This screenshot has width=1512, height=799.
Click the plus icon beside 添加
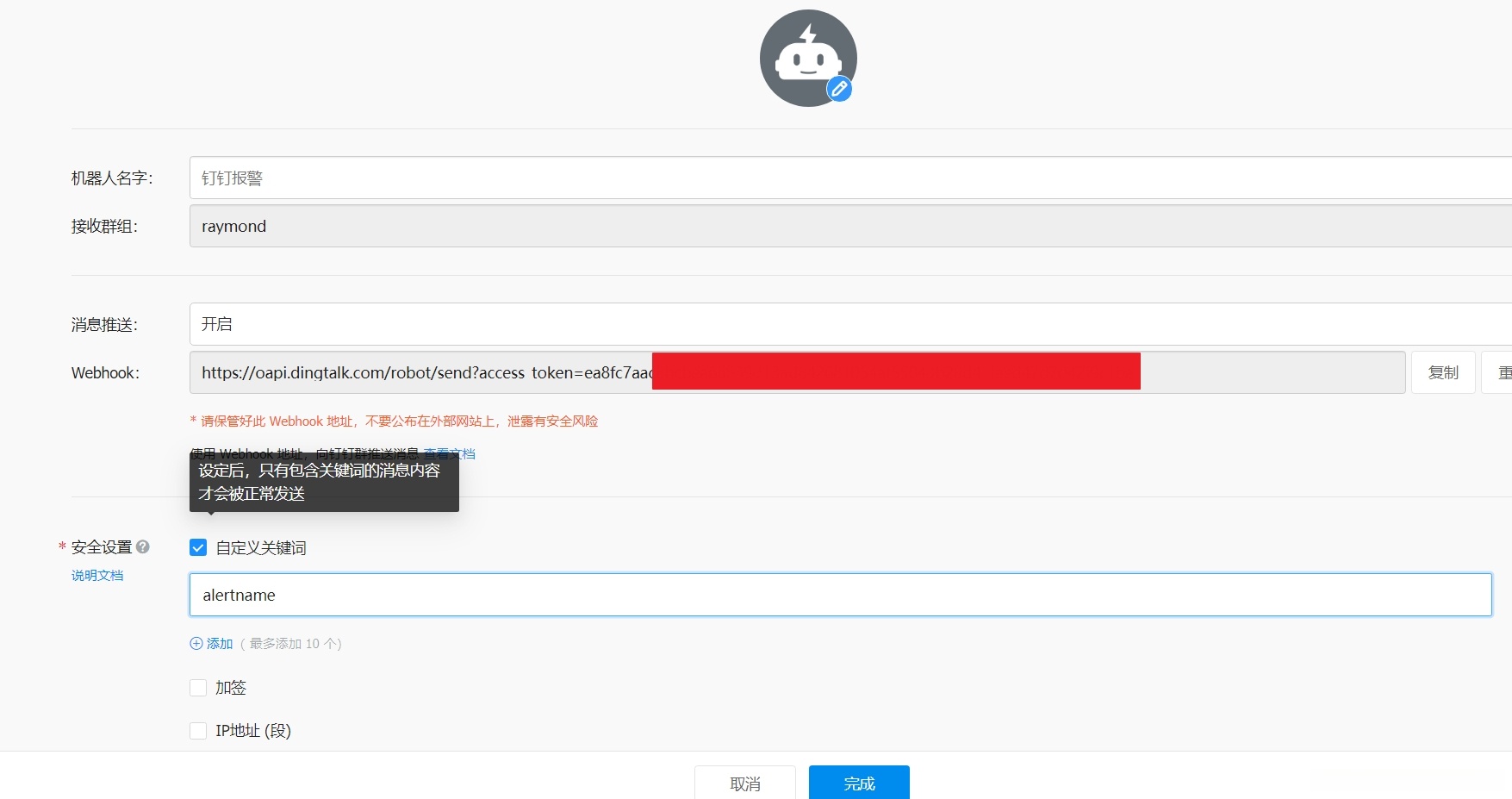coord(196,643)
